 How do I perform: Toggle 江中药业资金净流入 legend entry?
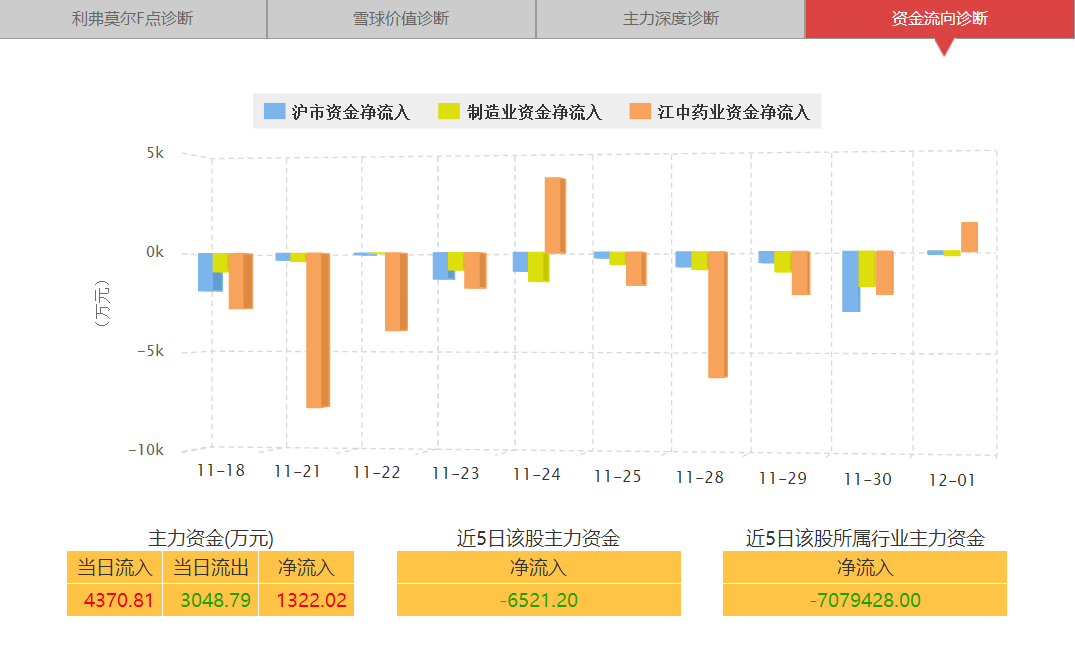pyautogui.click(x=720, y=112)
